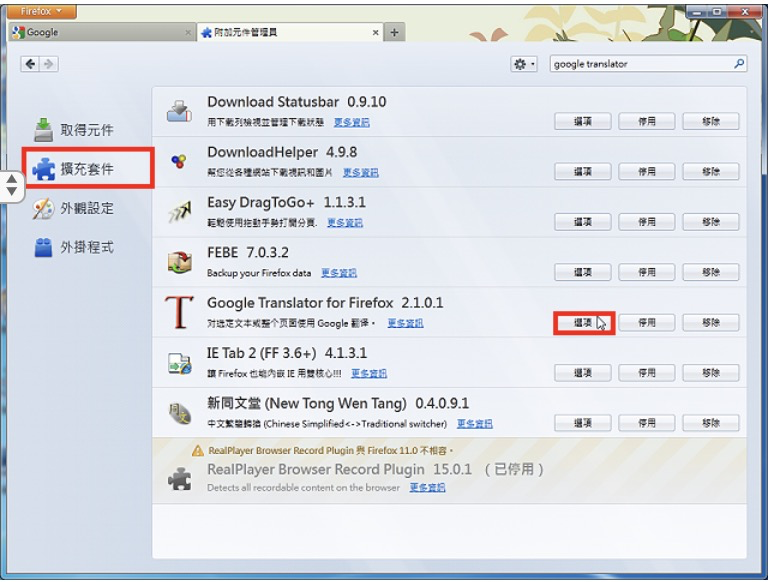This screenshot has width=768, height=582.
Task: Click 移除 for New Tong Wen Tang
Action: coord(711,423)
